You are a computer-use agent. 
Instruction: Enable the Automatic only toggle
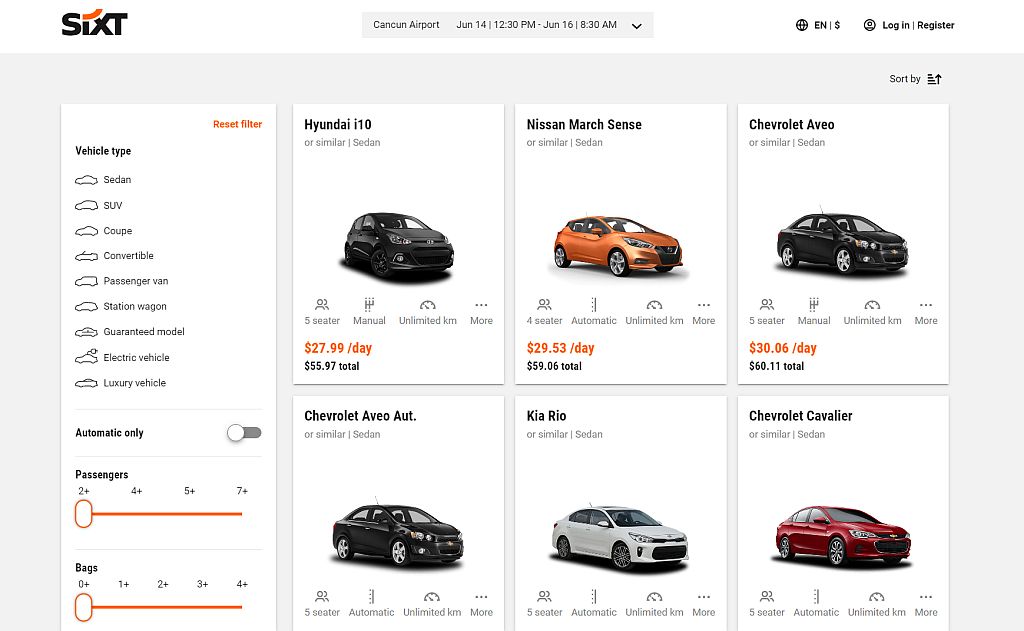tap(243, 432)
